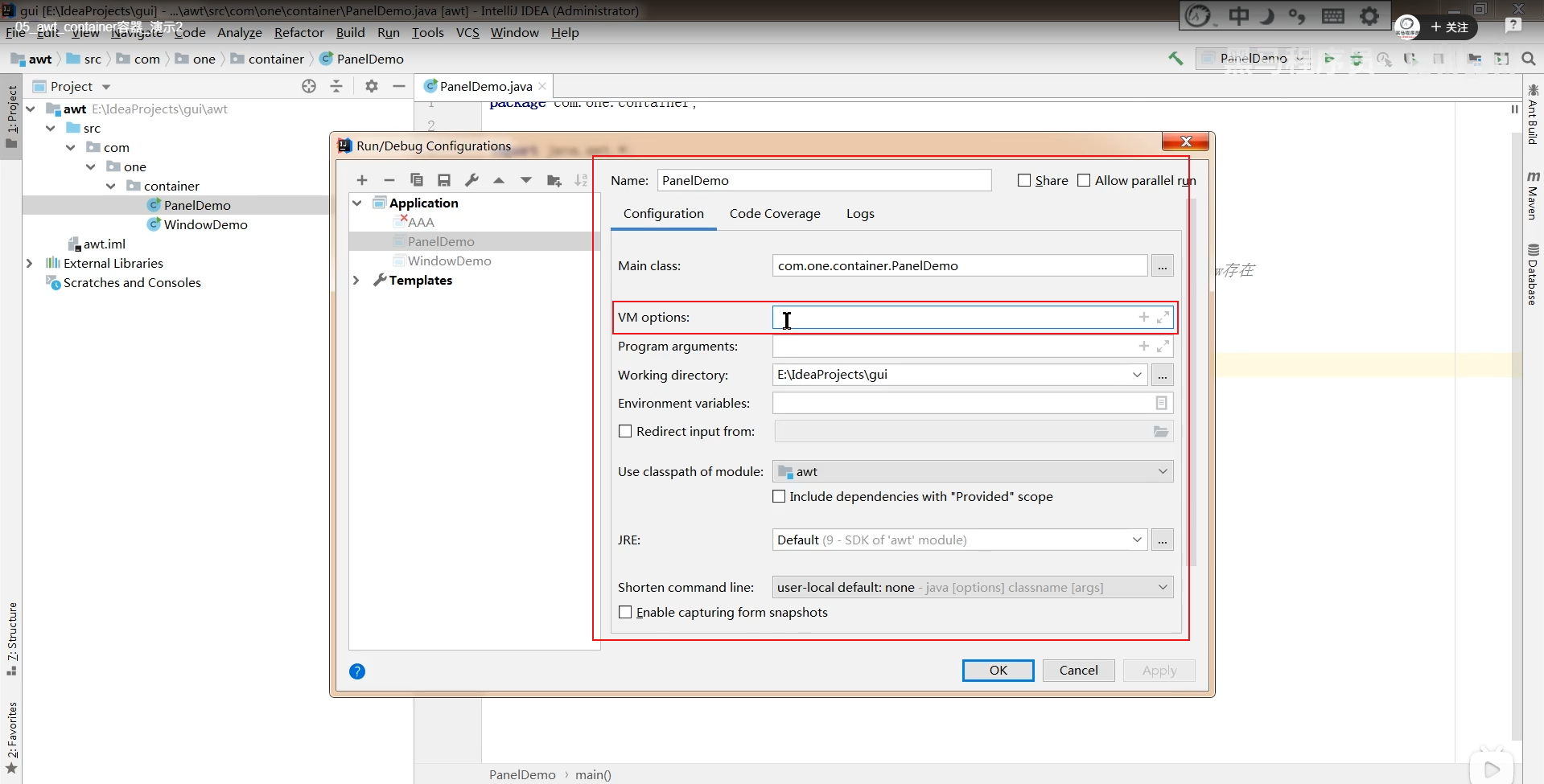Browse working directory with ellipsis button
Viewport: 1544px width, 784px height.
[1163, 375]
